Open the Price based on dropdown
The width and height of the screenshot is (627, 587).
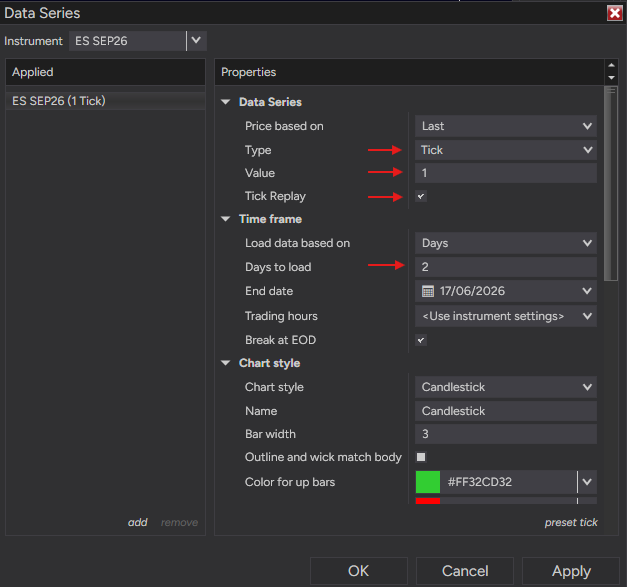pos(506,126)
